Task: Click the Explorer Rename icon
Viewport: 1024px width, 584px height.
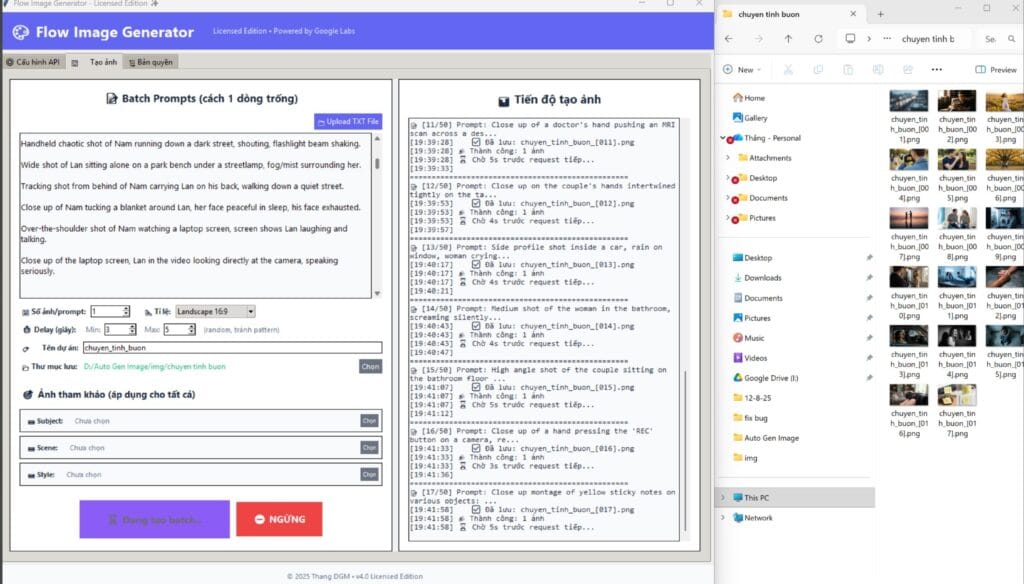Action: [878, 69]
